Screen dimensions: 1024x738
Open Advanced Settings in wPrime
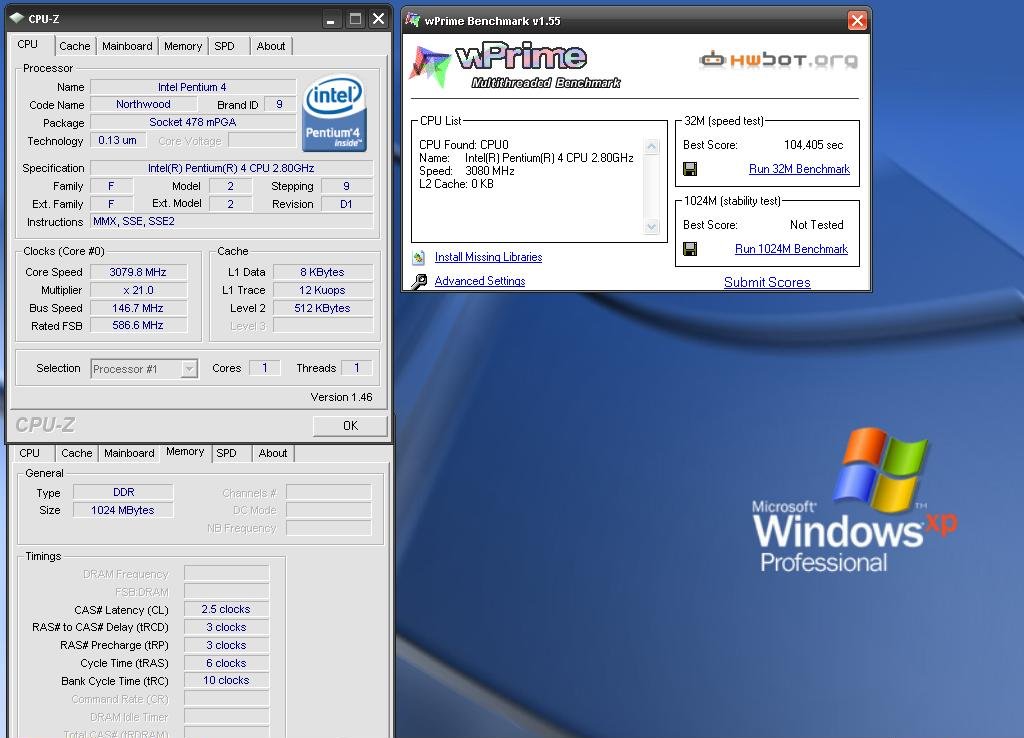(480, 281)
